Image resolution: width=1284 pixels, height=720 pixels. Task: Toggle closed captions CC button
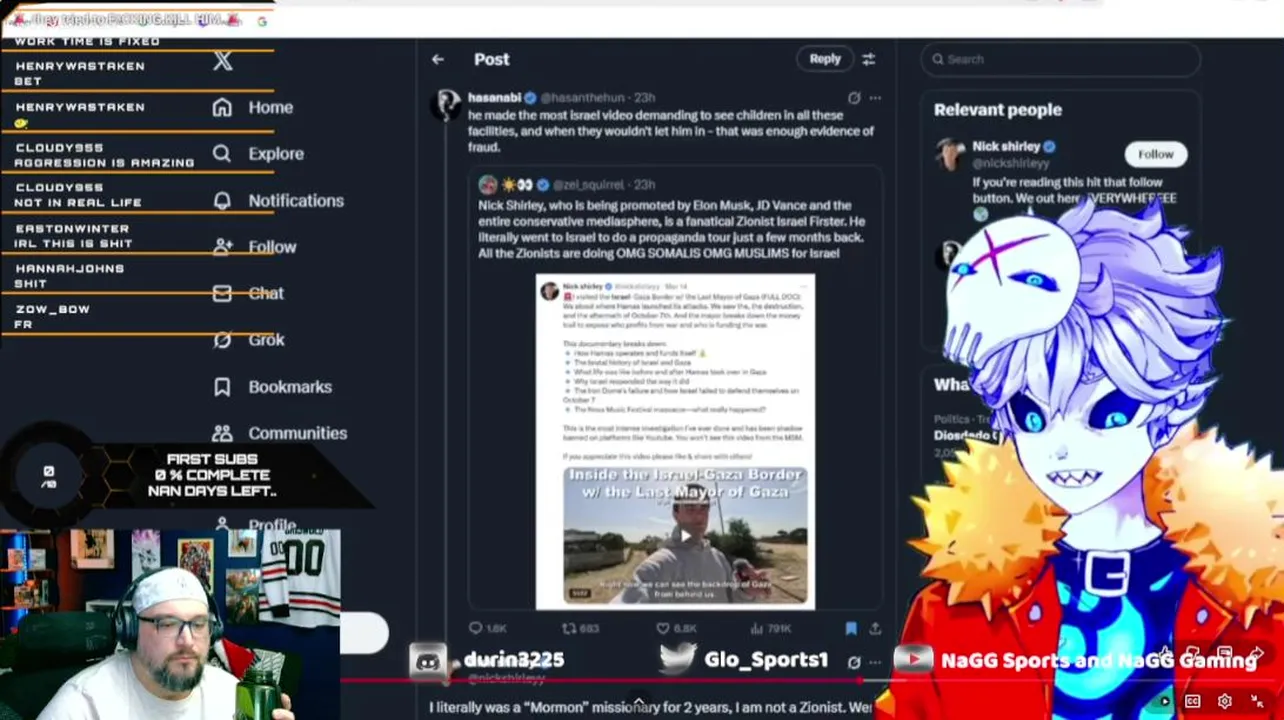pos(1192,701)
